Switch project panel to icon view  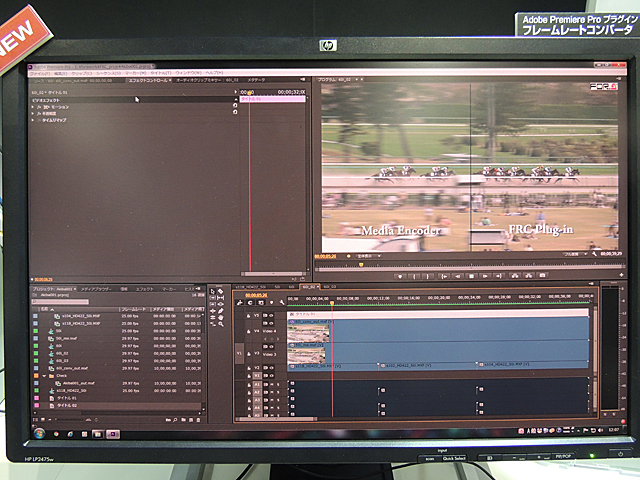pyautogui.click(x=43, y=420)
